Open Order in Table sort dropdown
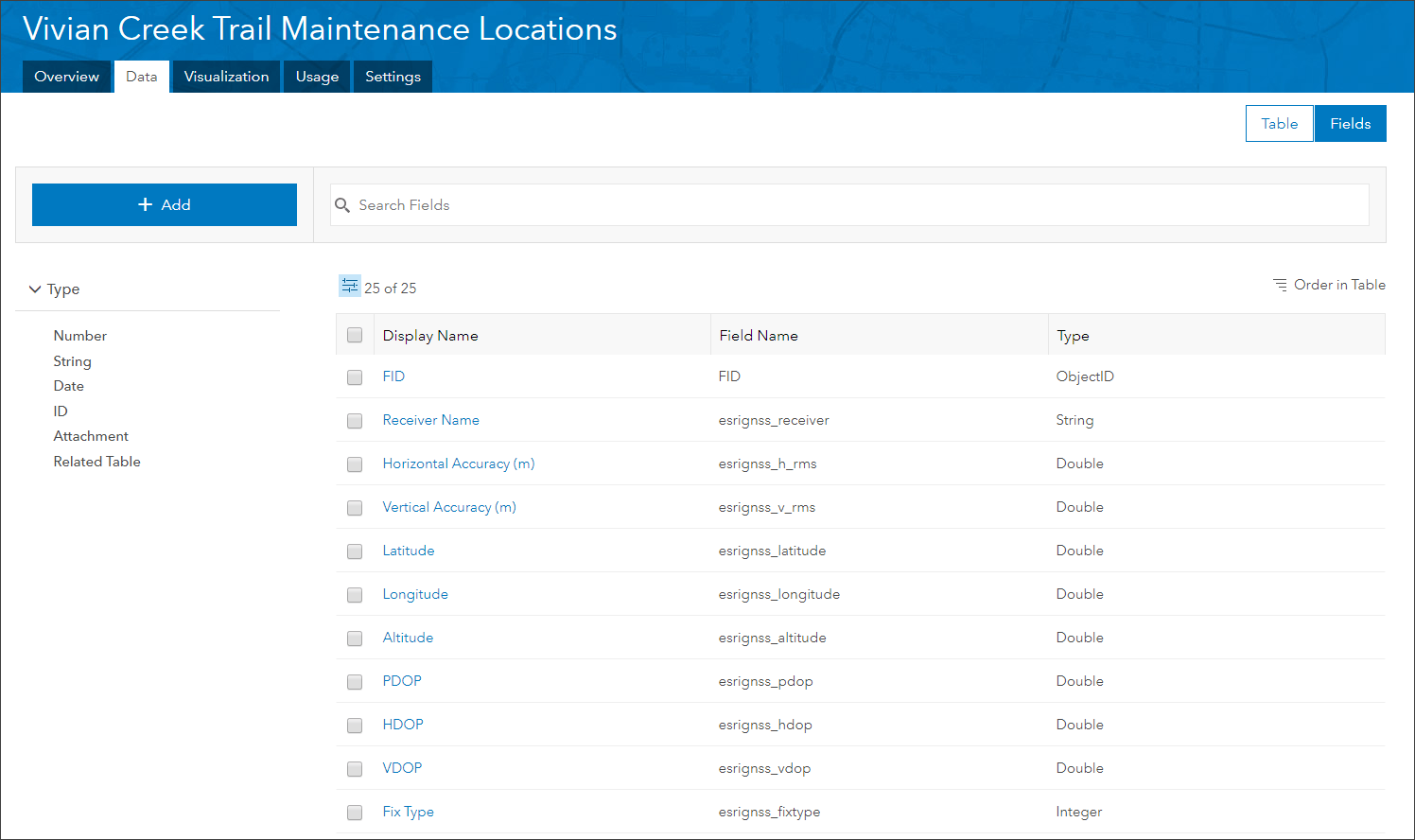The height and width of the screenshot is (840, 1415). click(1329, 285)
